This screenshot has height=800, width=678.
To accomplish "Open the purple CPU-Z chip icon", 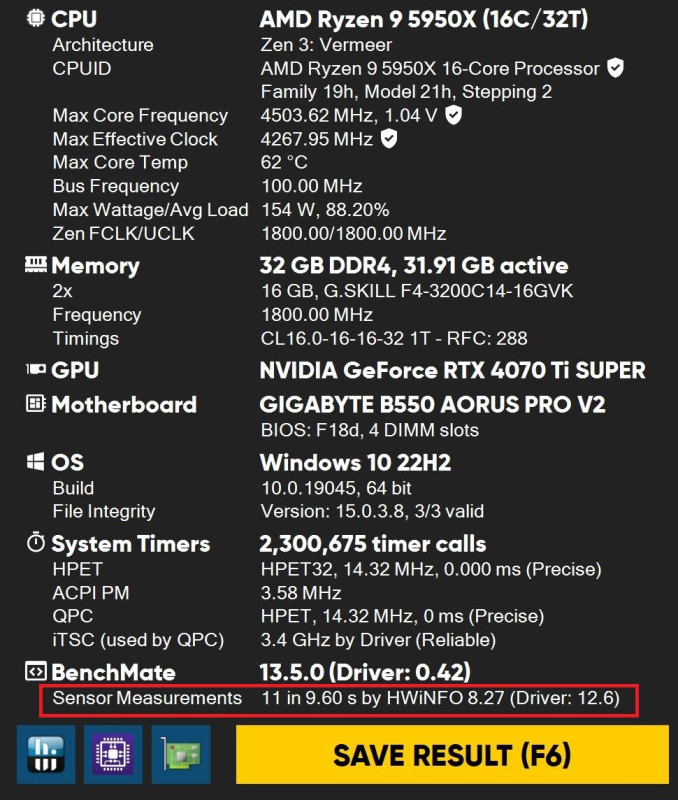I will coord(113,755).
